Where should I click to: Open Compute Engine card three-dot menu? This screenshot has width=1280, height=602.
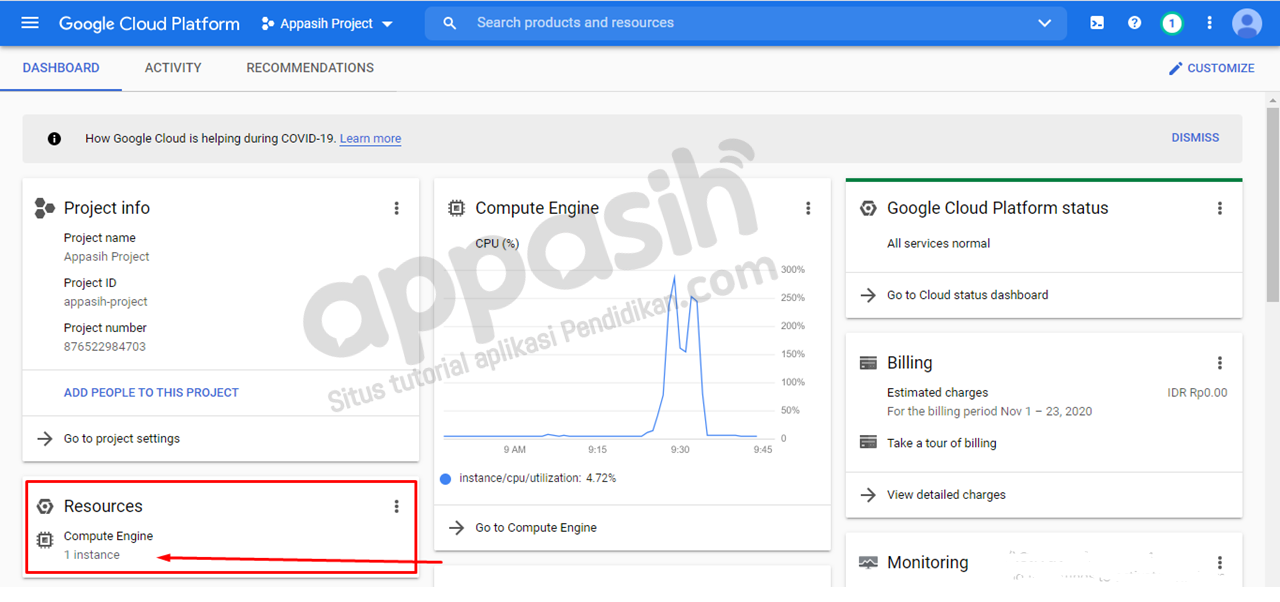808,208
